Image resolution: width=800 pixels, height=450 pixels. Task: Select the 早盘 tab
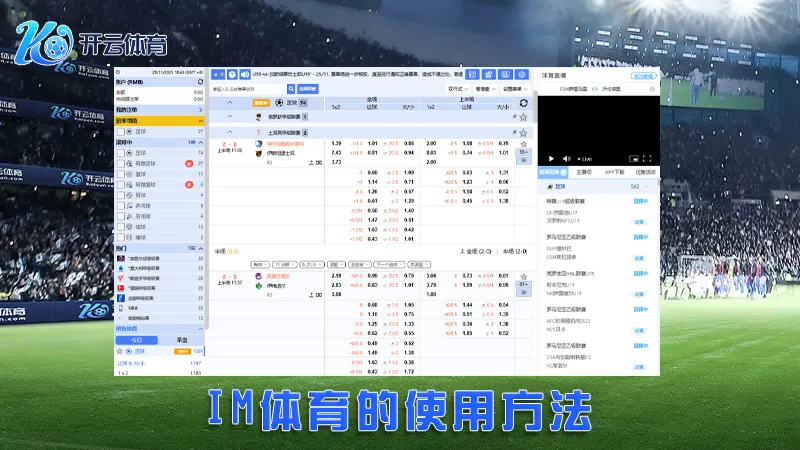pos(182,340)
